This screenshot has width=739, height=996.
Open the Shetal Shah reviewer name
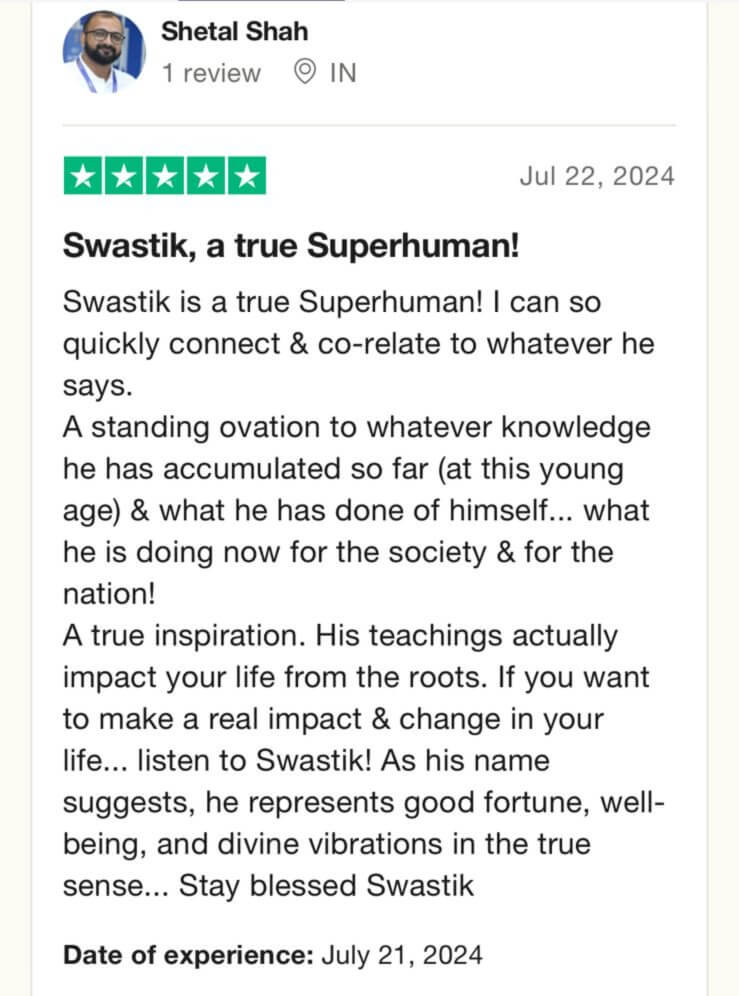point(234,31)
